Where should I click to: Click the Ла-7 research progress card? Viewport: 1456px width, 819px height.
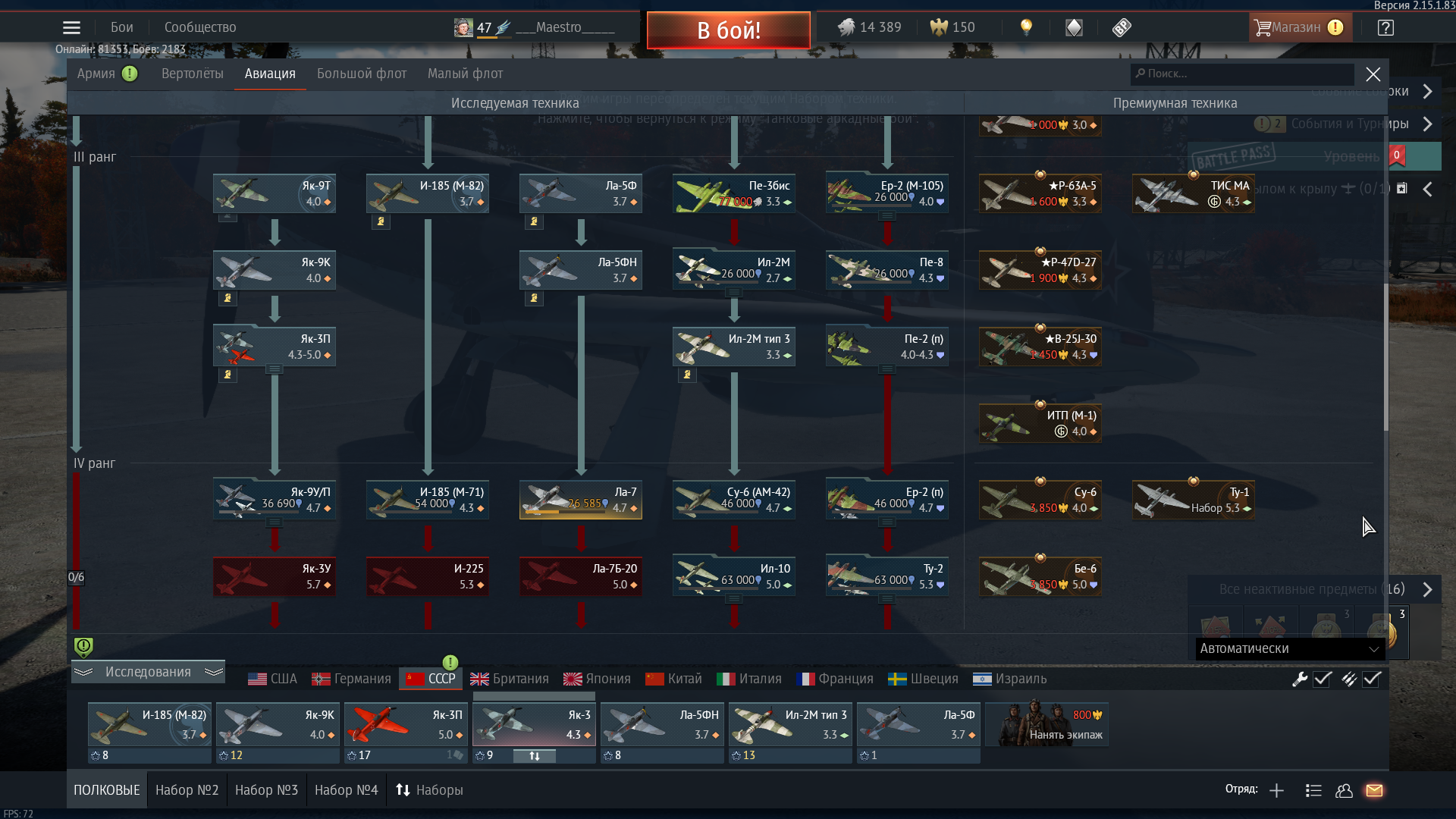click(581, 500)
